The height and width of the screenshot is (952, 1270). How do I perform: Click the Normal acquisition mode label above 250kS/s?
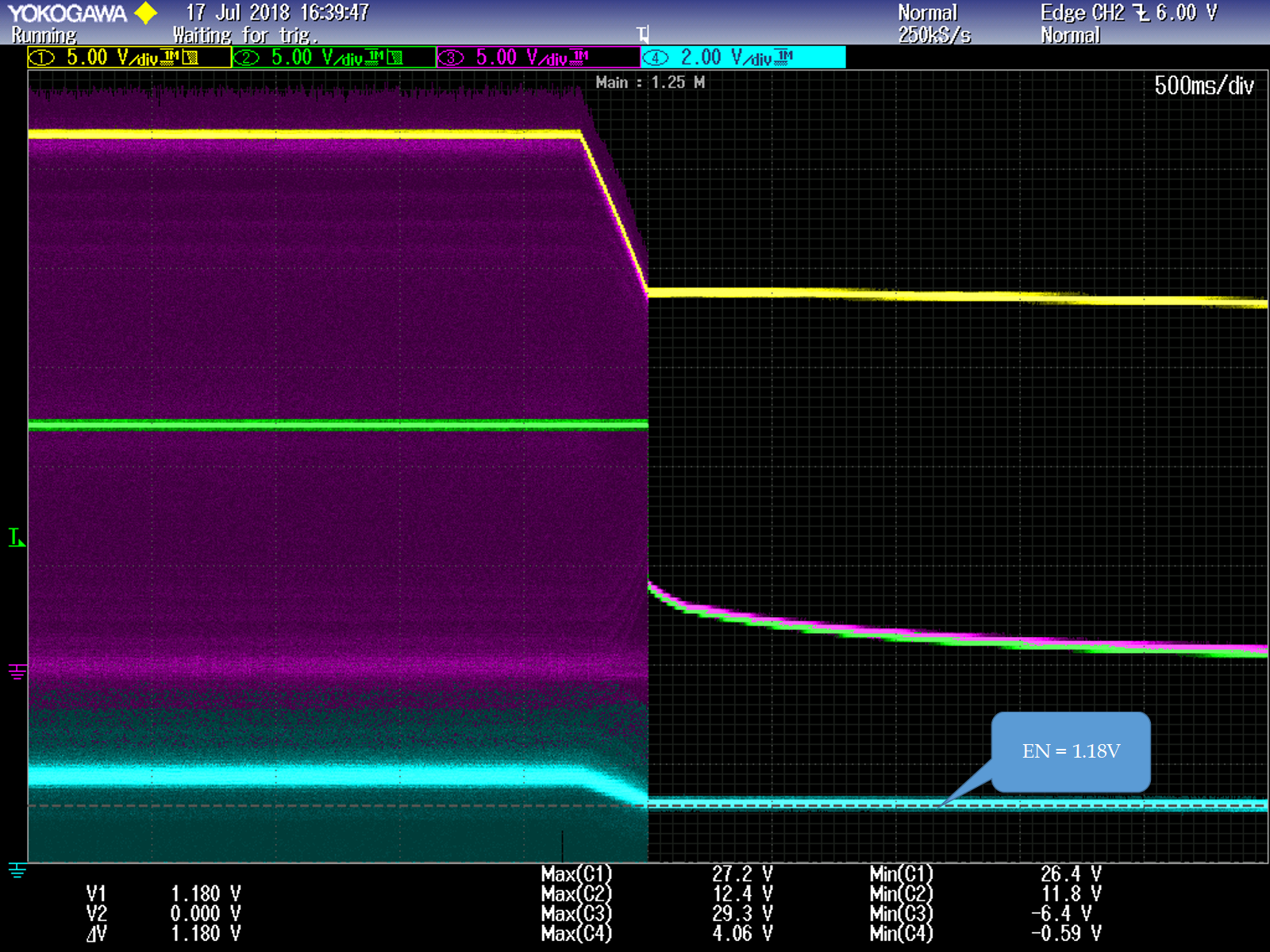(x=927, y=13)
